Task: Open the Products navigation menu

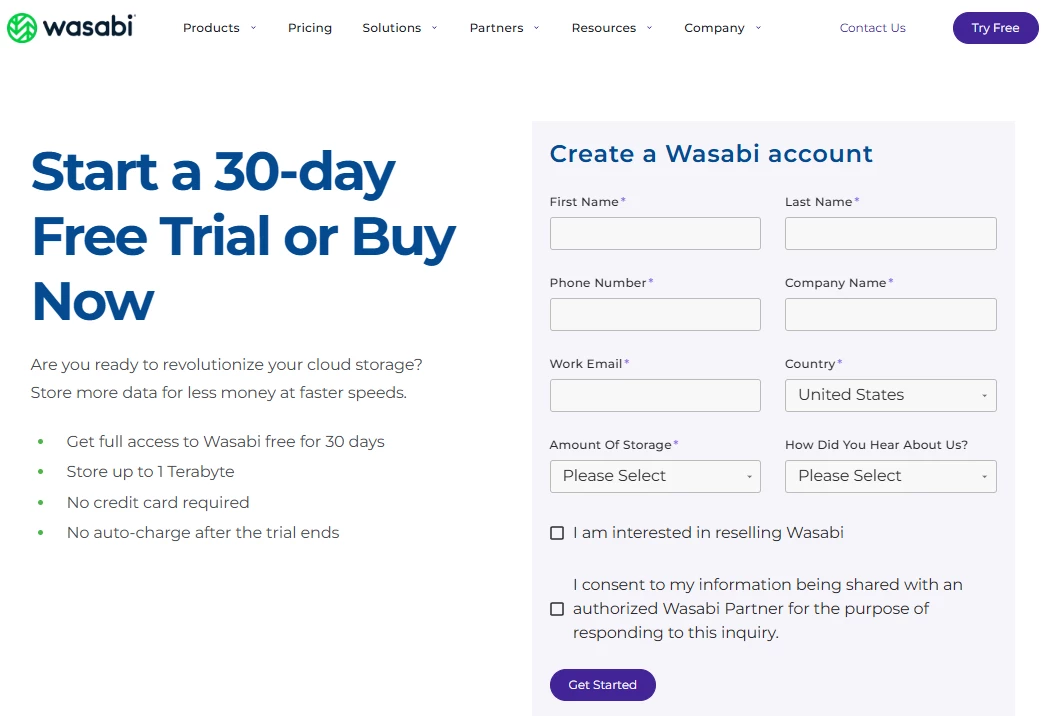Action: (x=211, y=28)
